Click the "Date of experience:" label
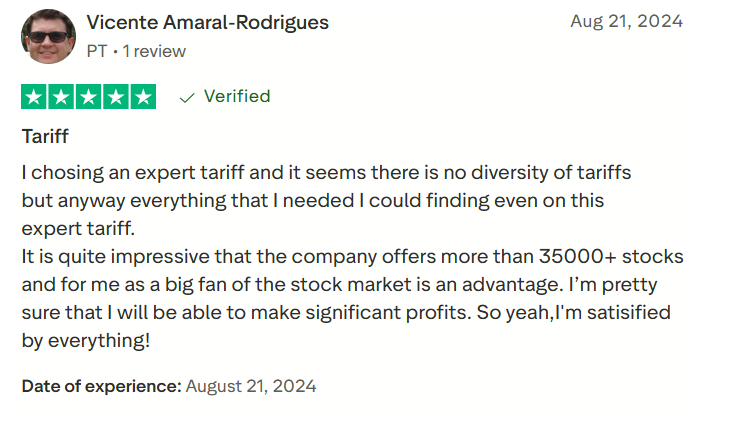752x423 pixels. pos(101,386)
